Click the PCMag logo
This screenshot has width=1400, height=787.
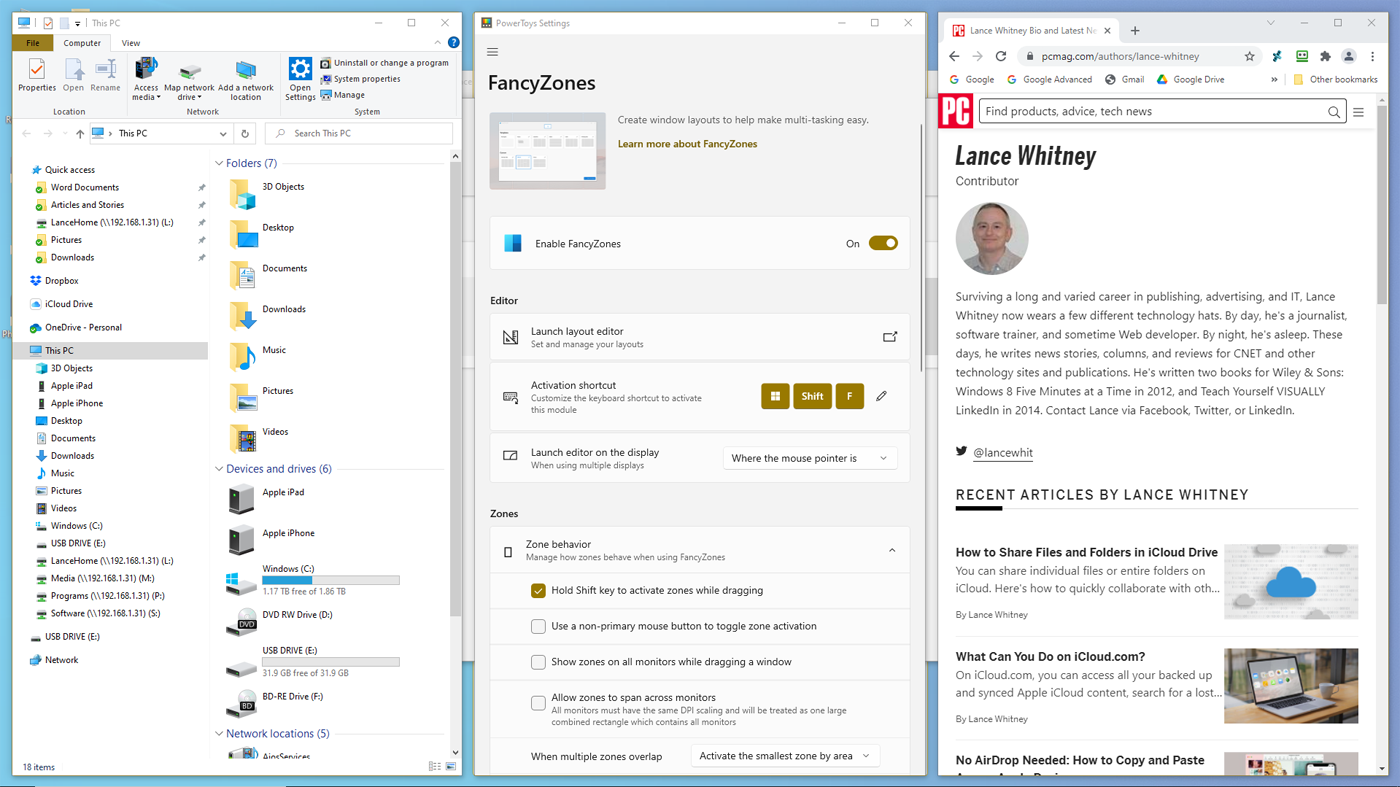955,111
